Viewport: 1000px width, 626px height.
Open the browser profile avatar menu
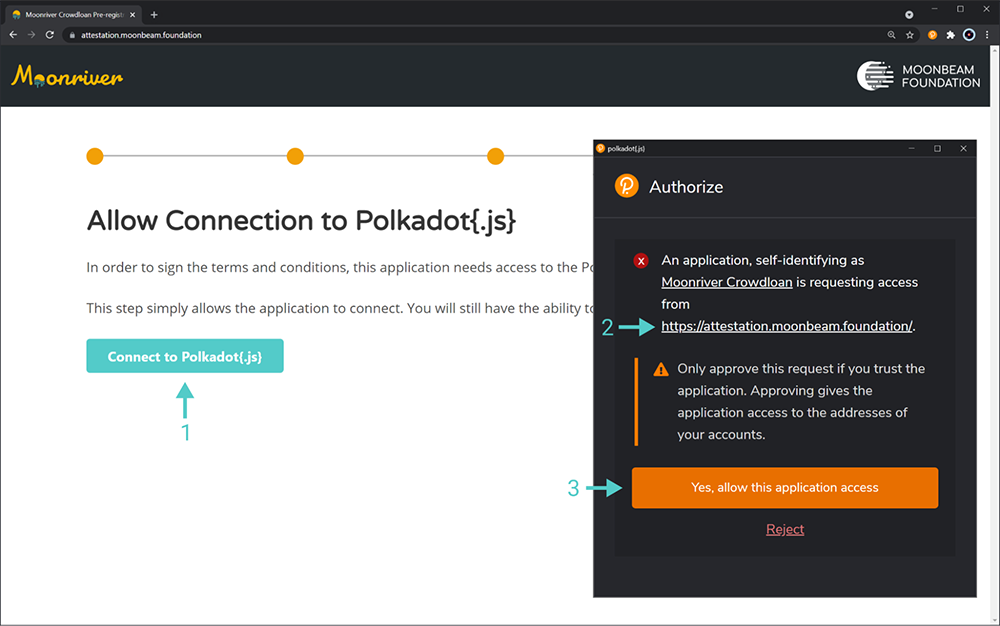click(969, 34)
